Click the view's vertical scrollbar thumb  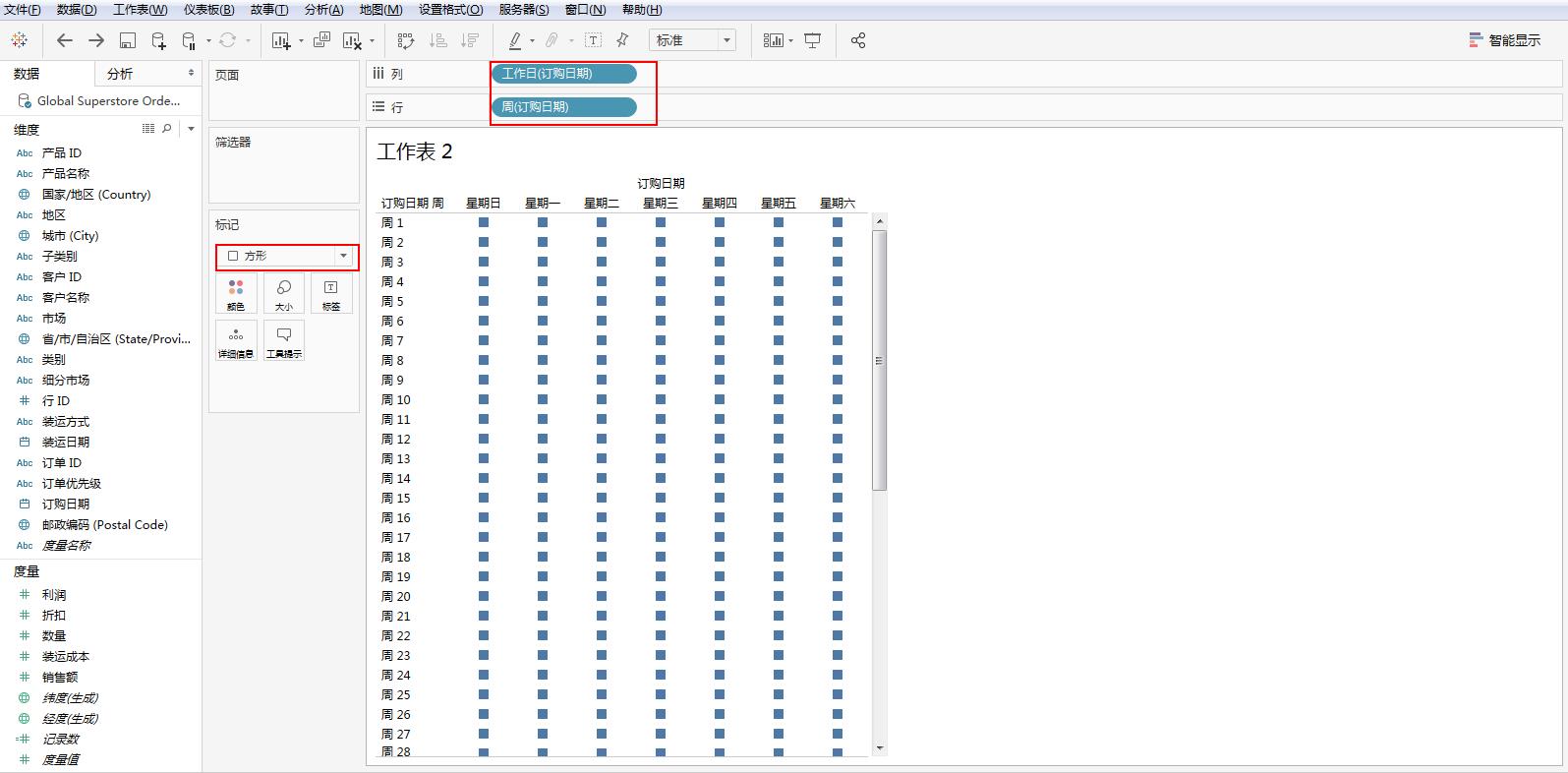point(880,360)
